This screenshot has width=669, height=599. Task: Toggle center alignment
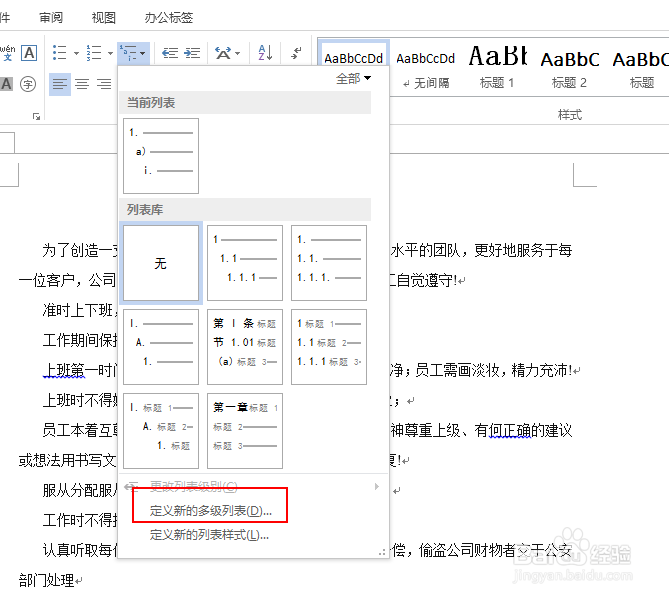pos(82,84)
